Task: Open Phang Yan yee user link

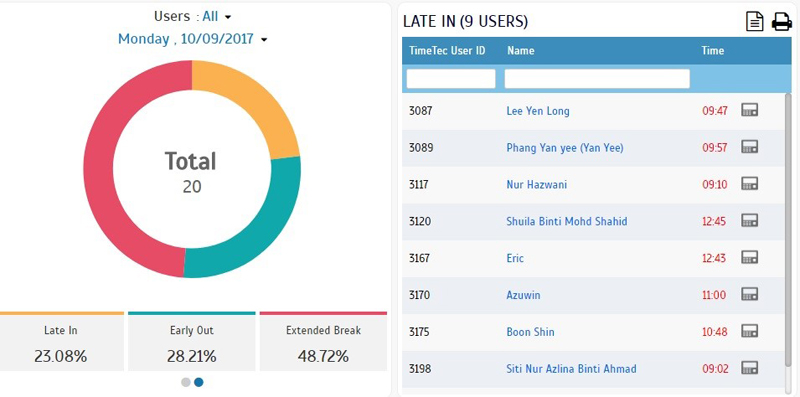Action: click(x=565, y=147)
